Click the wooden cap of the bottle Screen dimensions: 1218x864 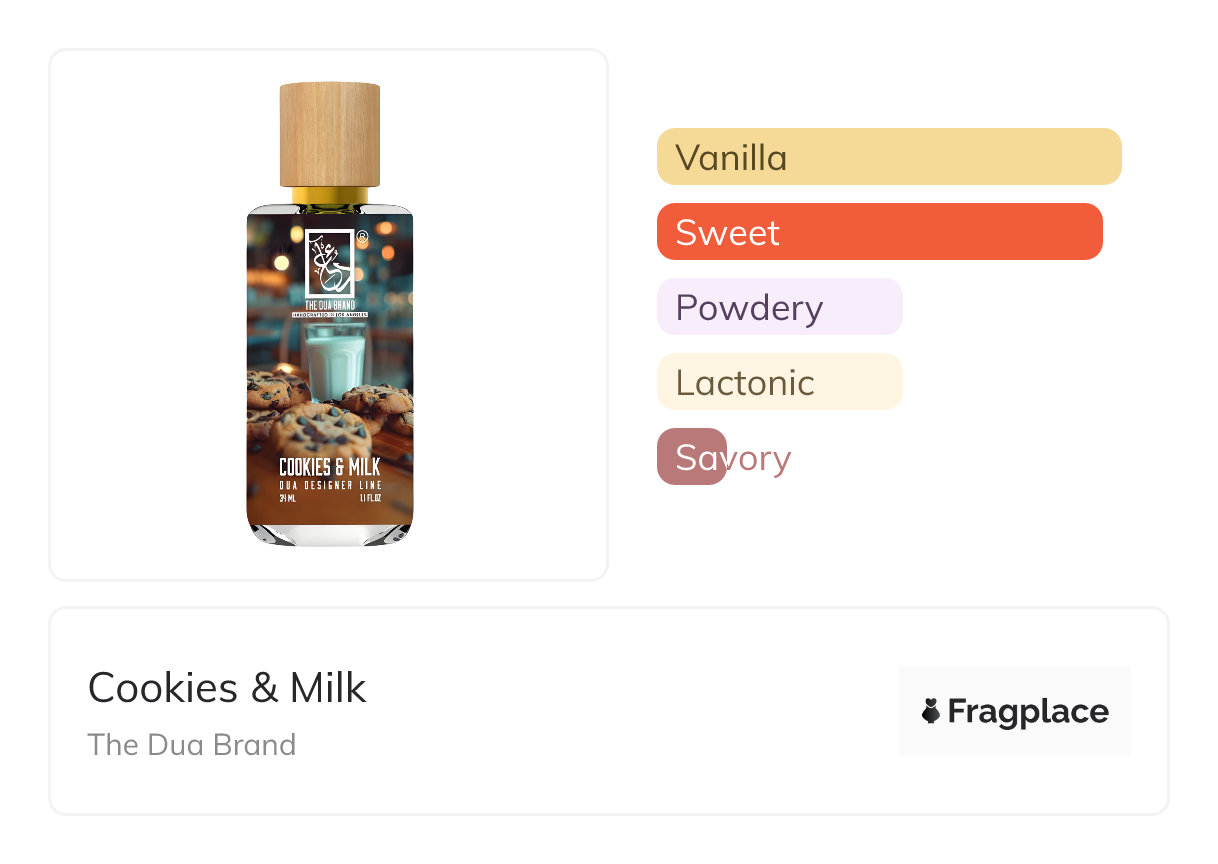(x=329, y=134)
